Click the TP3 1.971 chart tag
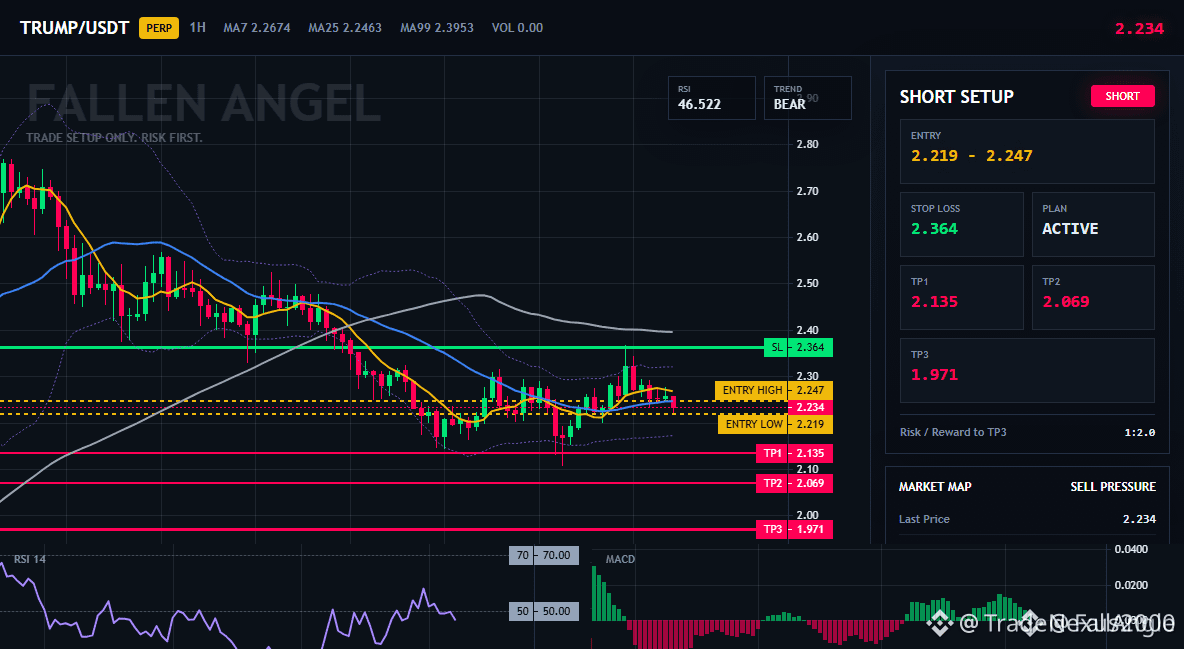 (794, 529)
